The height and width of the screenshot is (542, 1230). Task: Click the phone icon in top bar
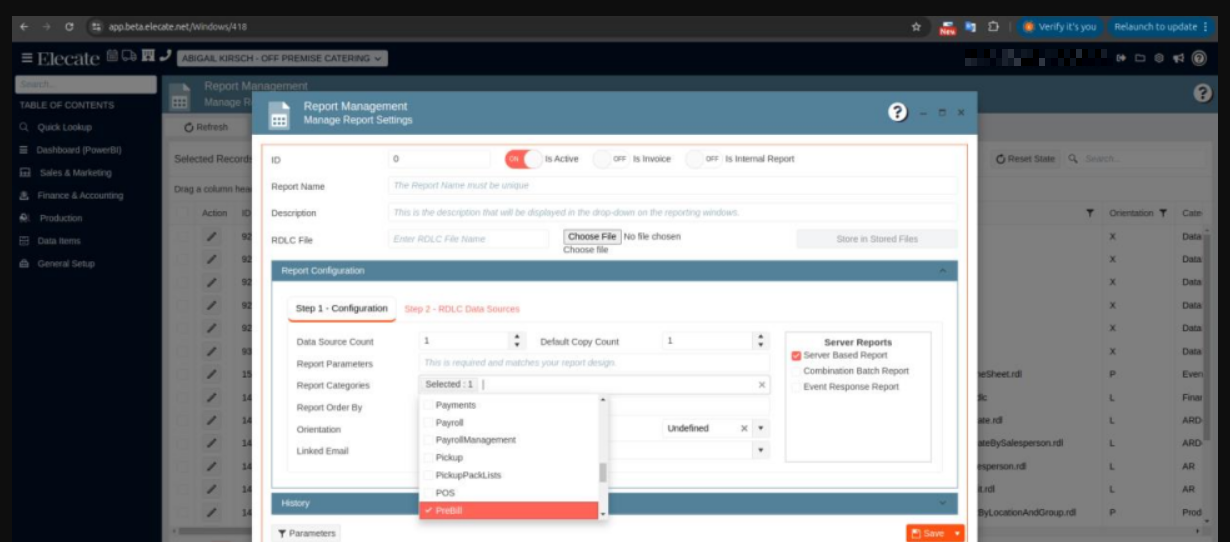click(165, 57)
